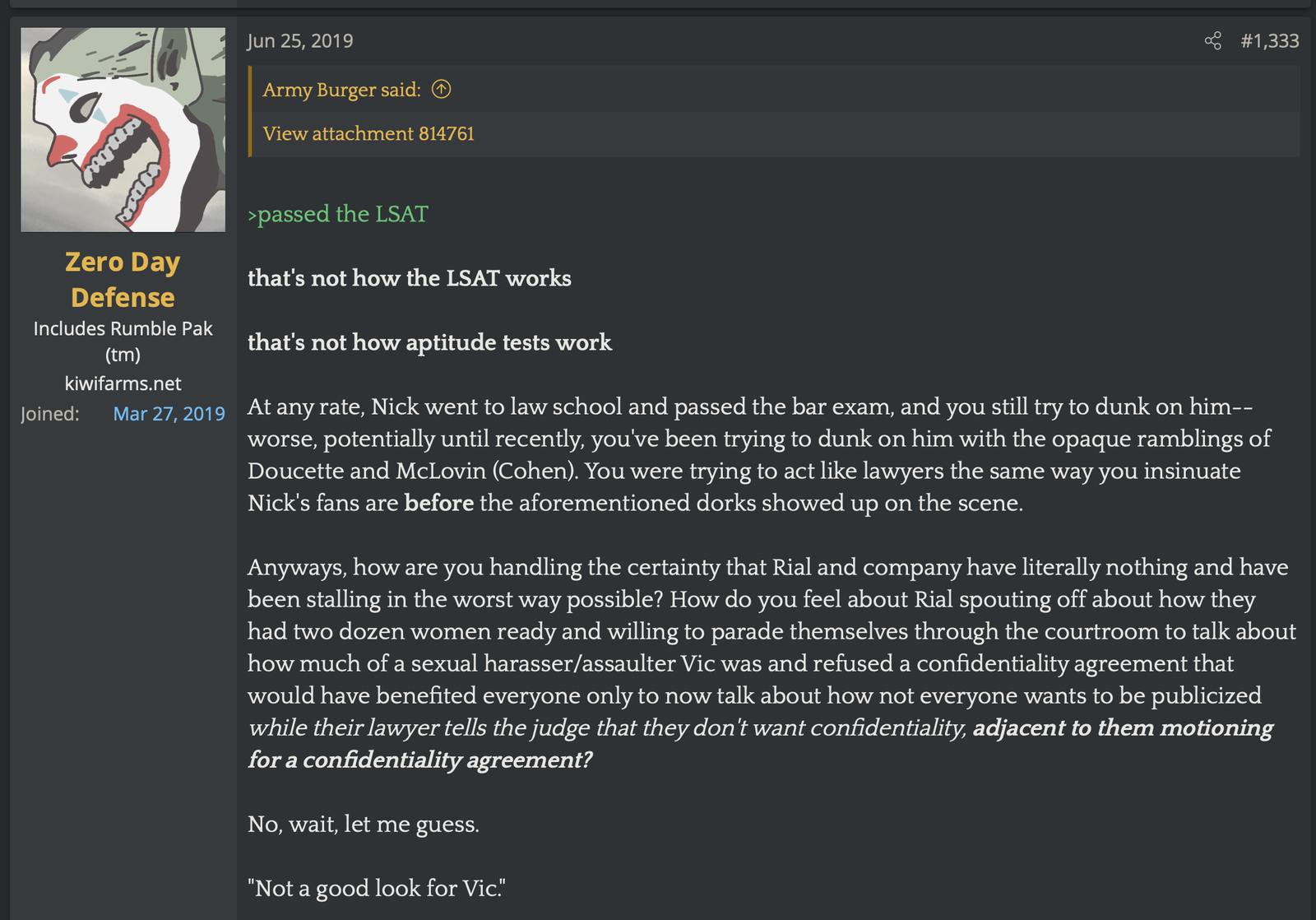Viewport: 1316px width, 920px height.
Task: Click the bold italic 'adjacent to them motioning' text
Action: tap(1123, 728)
